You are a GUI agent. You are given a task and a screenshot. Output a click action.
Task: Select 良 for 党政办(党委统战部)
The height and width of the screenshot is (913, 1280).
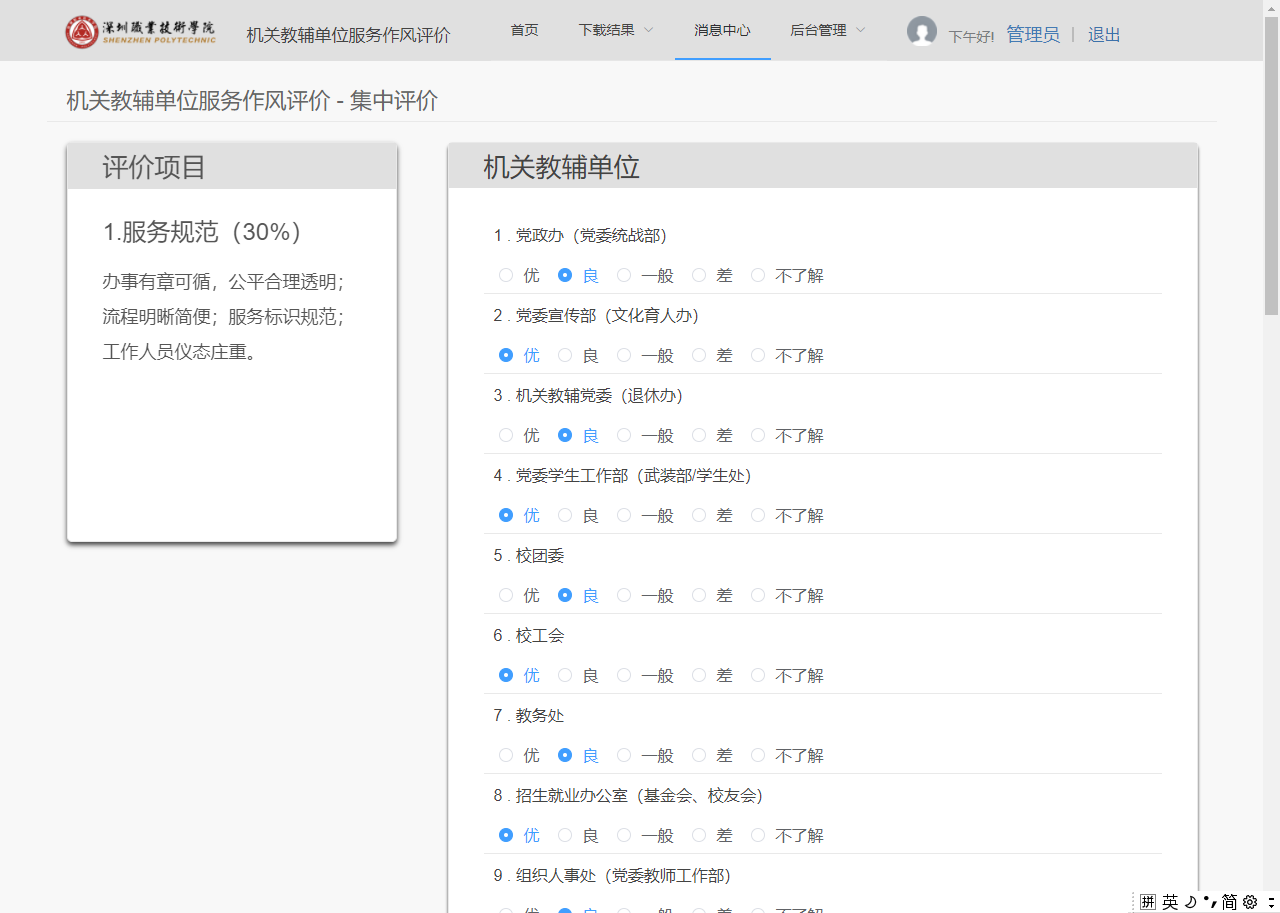[565, 275]
